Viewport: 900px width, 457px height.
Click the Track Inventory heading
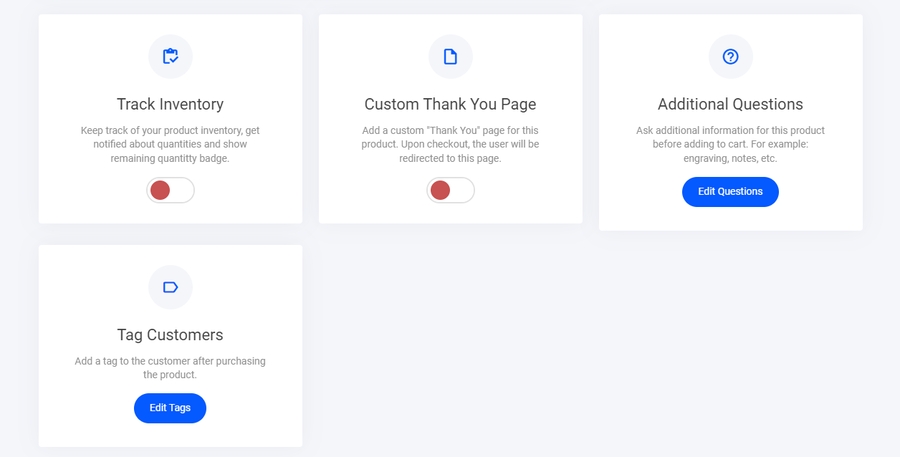coord(170,104)
